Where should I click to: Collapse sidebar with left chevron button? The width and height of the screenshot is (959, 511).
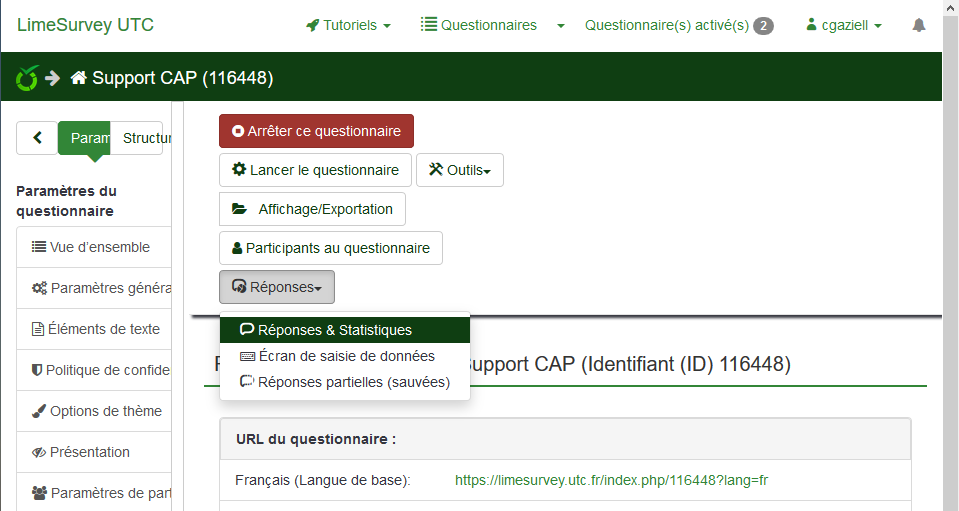tap(37, 138)
